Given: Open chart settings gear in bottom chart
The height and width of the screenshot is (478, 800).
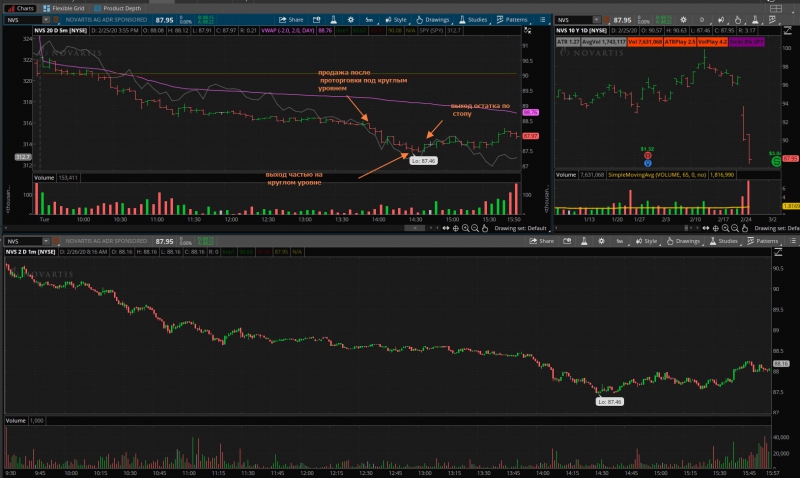Looking at the screenshot, I should coord(601,241).
